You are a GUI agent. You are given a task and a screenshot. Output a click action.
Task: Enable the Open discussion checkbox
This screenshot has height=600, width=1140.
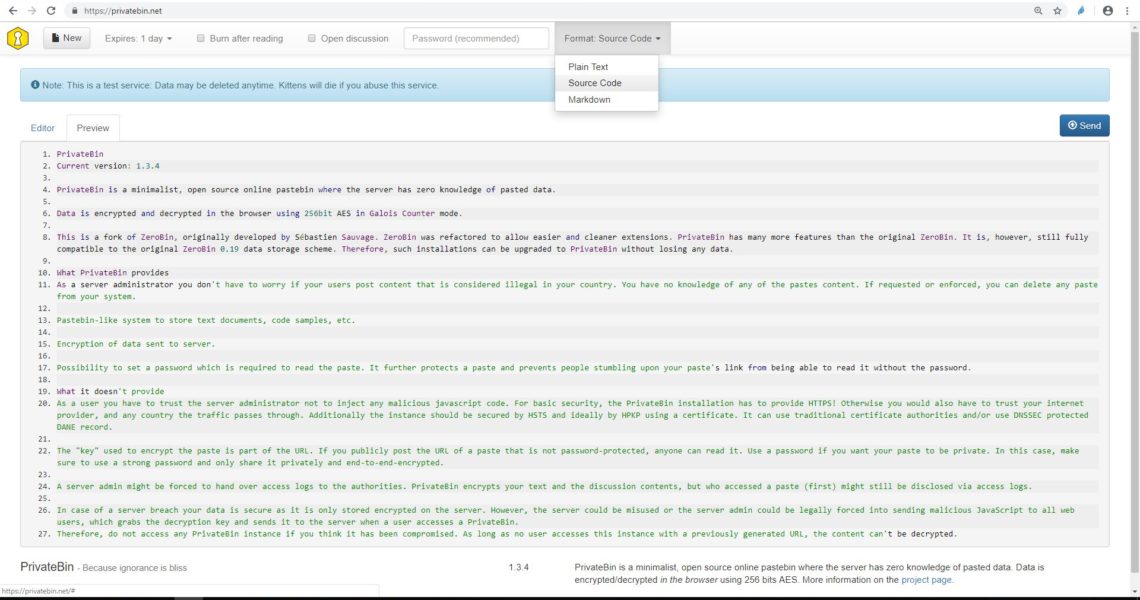(x=313, y=39)
